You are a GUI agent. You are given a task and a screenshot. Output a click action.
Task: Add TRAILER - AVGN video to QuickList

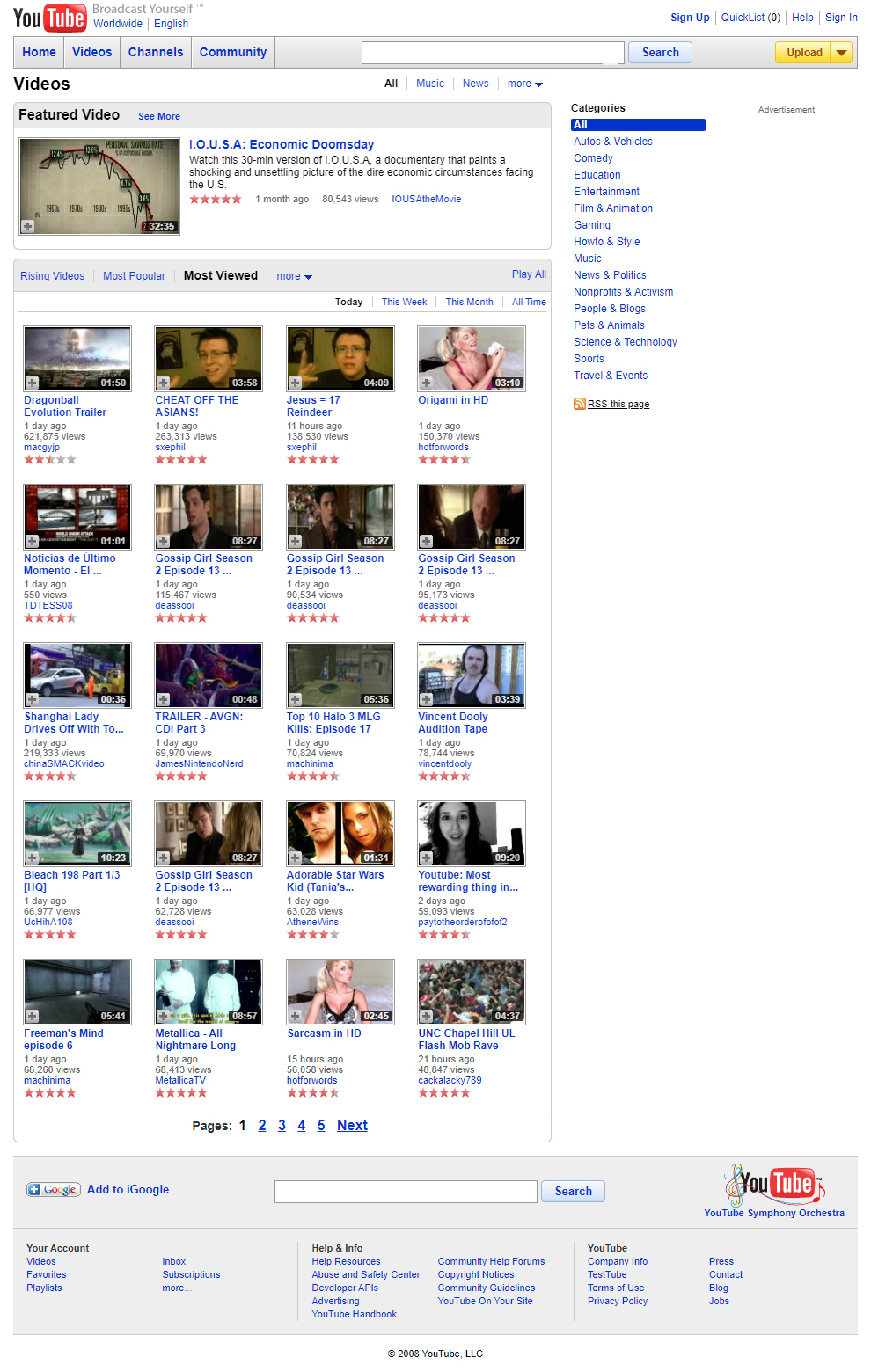click(x=163, y=699)
